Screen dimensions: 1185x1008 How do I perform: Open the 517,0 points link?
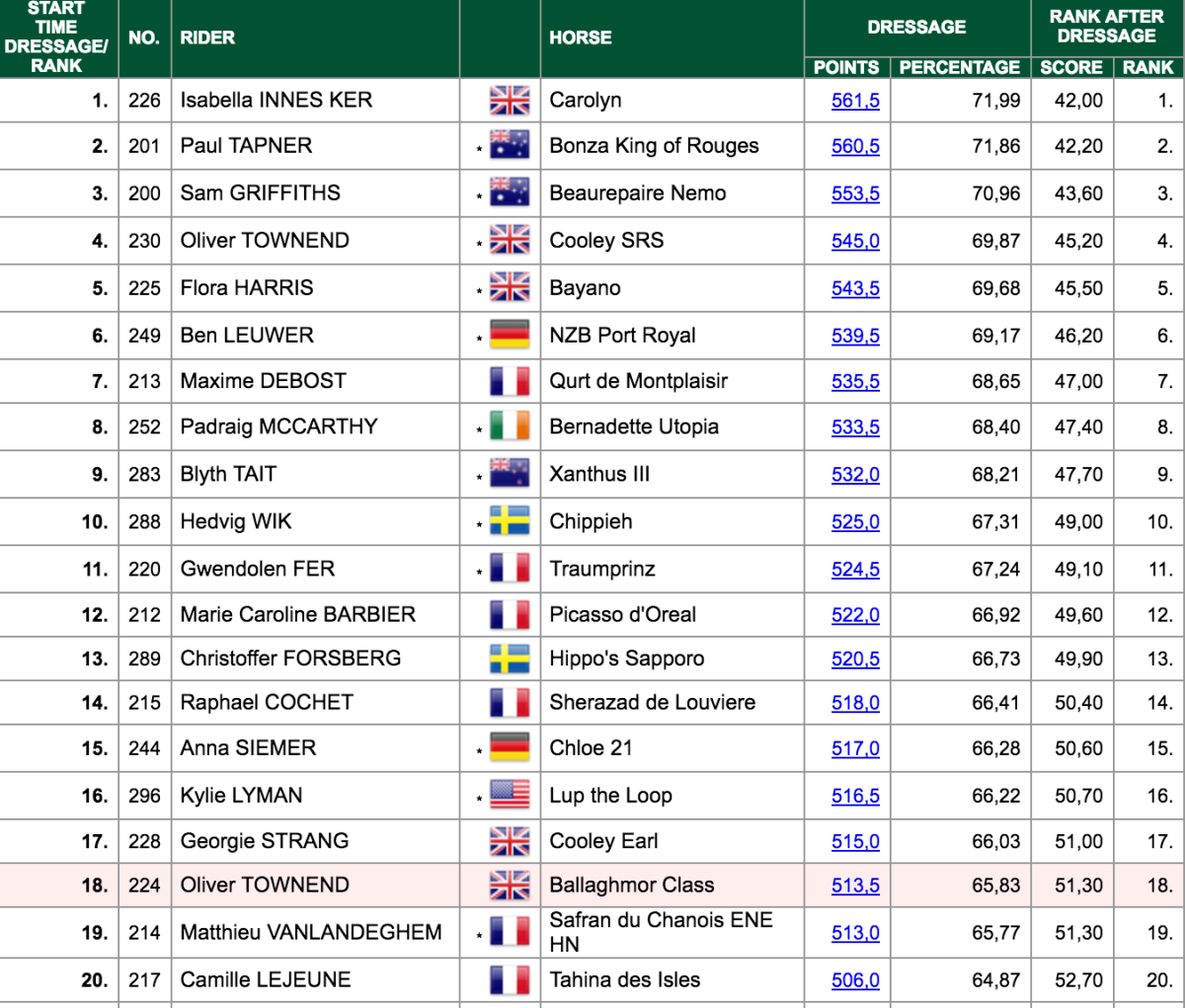(x=855, y=748)
